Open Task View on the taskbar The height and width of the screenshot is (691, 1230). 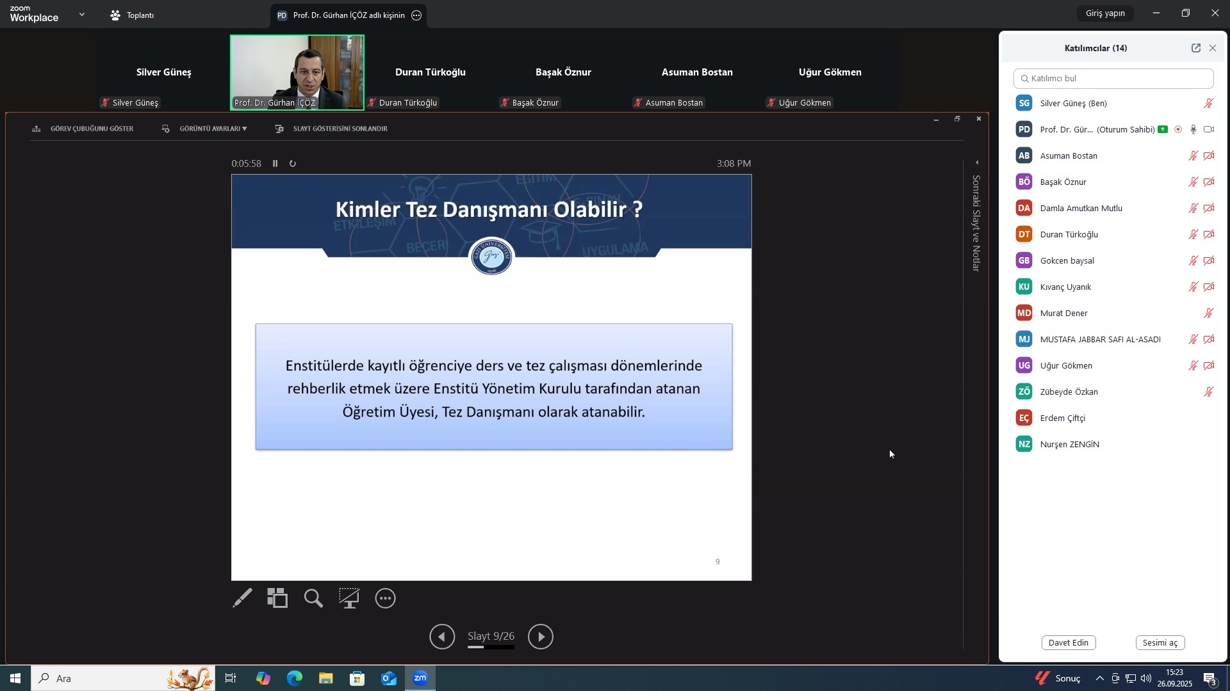click(x=230, y=678)
